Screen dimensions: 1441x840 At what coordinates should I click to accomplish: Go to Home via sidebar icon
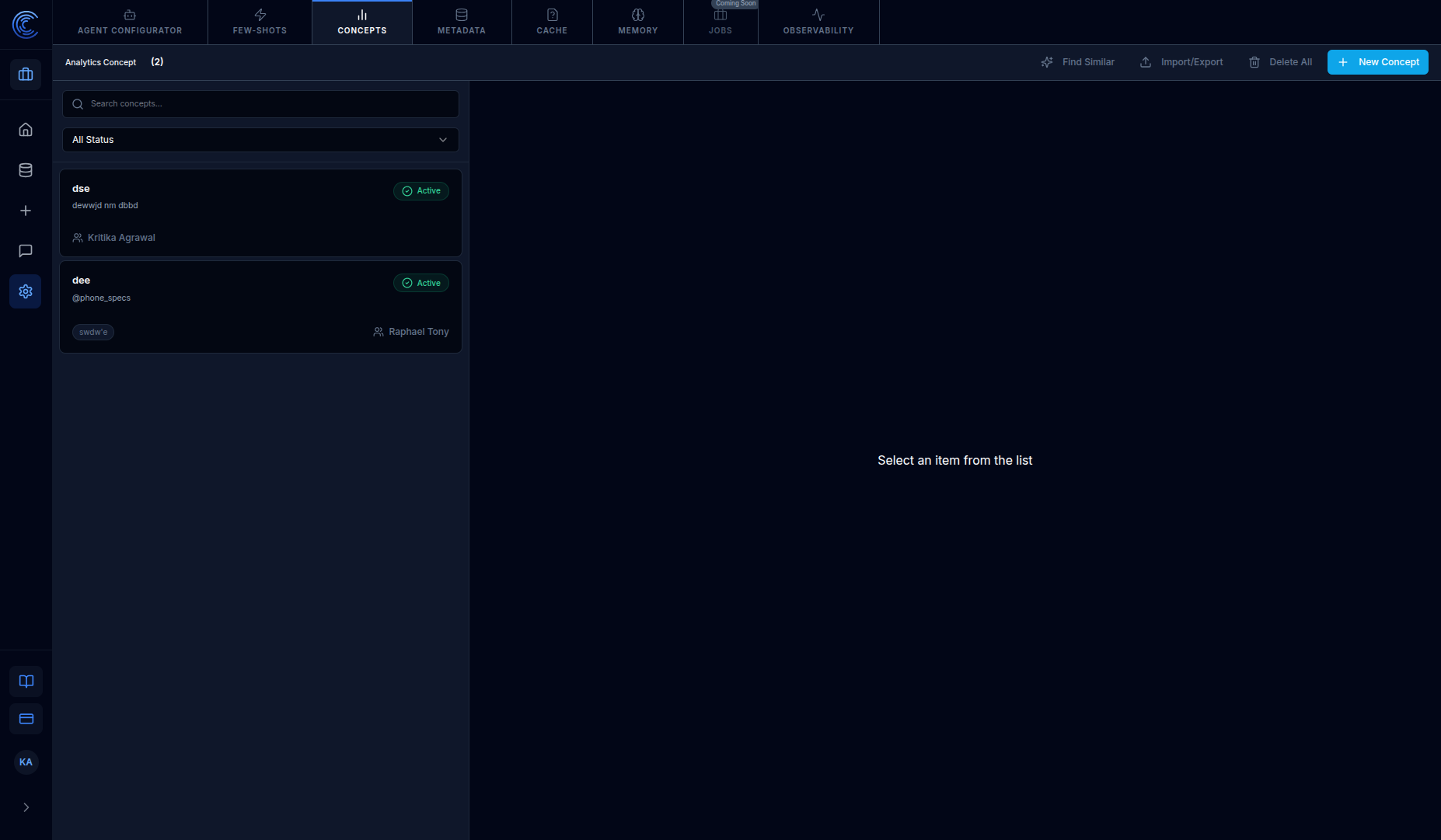click(26, 130)
